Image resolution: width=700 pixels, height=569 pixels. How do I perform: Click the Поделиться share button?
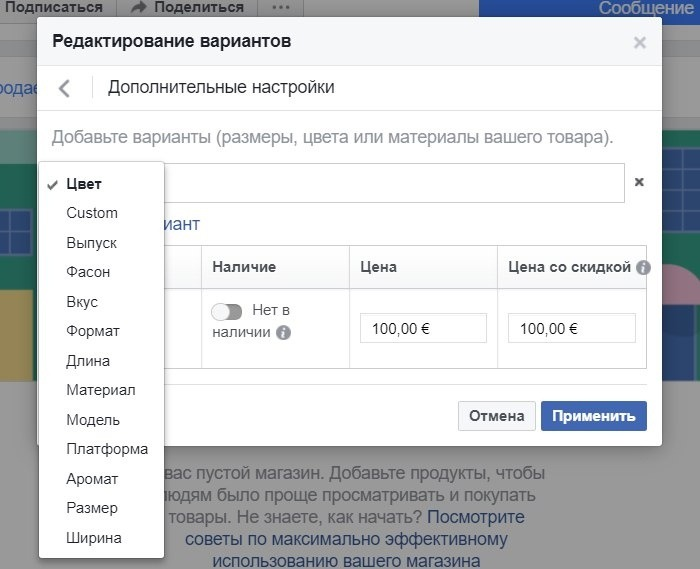coord(187,8)
